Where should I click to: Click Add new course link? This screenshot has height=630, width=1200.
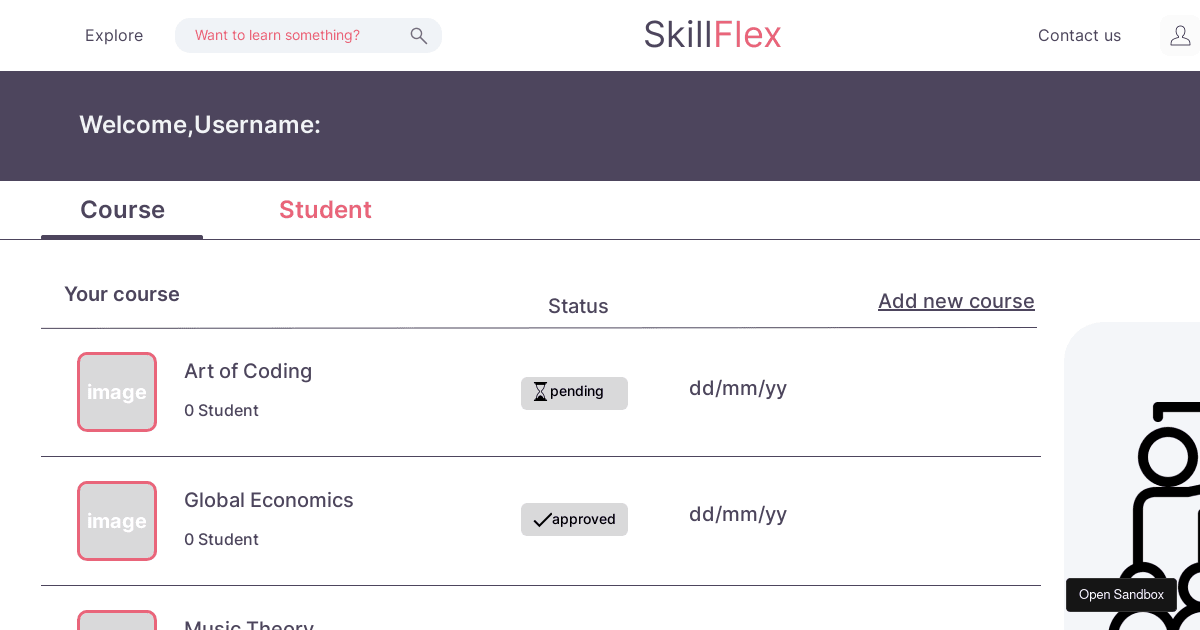coord(956,301)
